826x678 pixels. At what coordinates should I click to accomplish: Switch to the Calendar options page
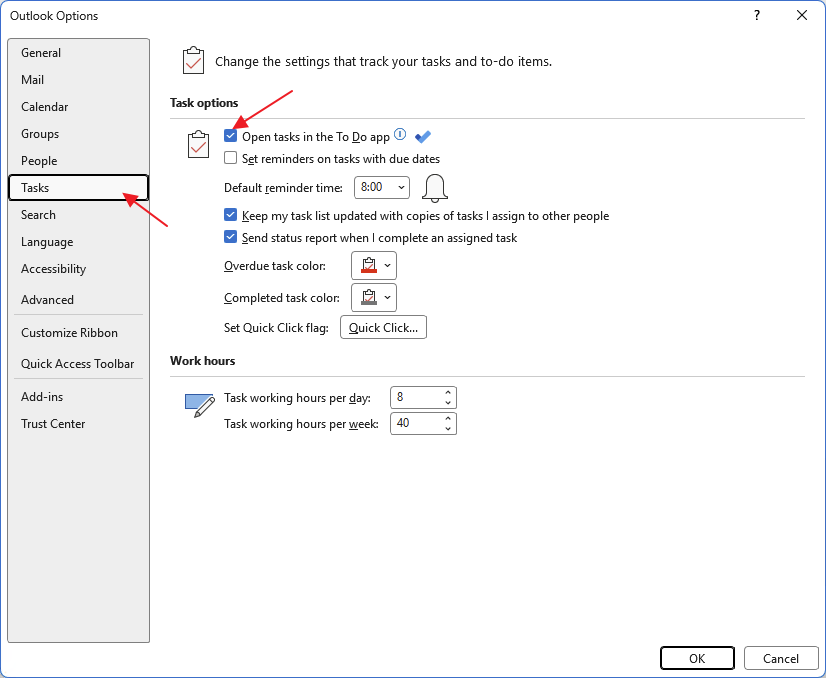[x=45, y=107]
